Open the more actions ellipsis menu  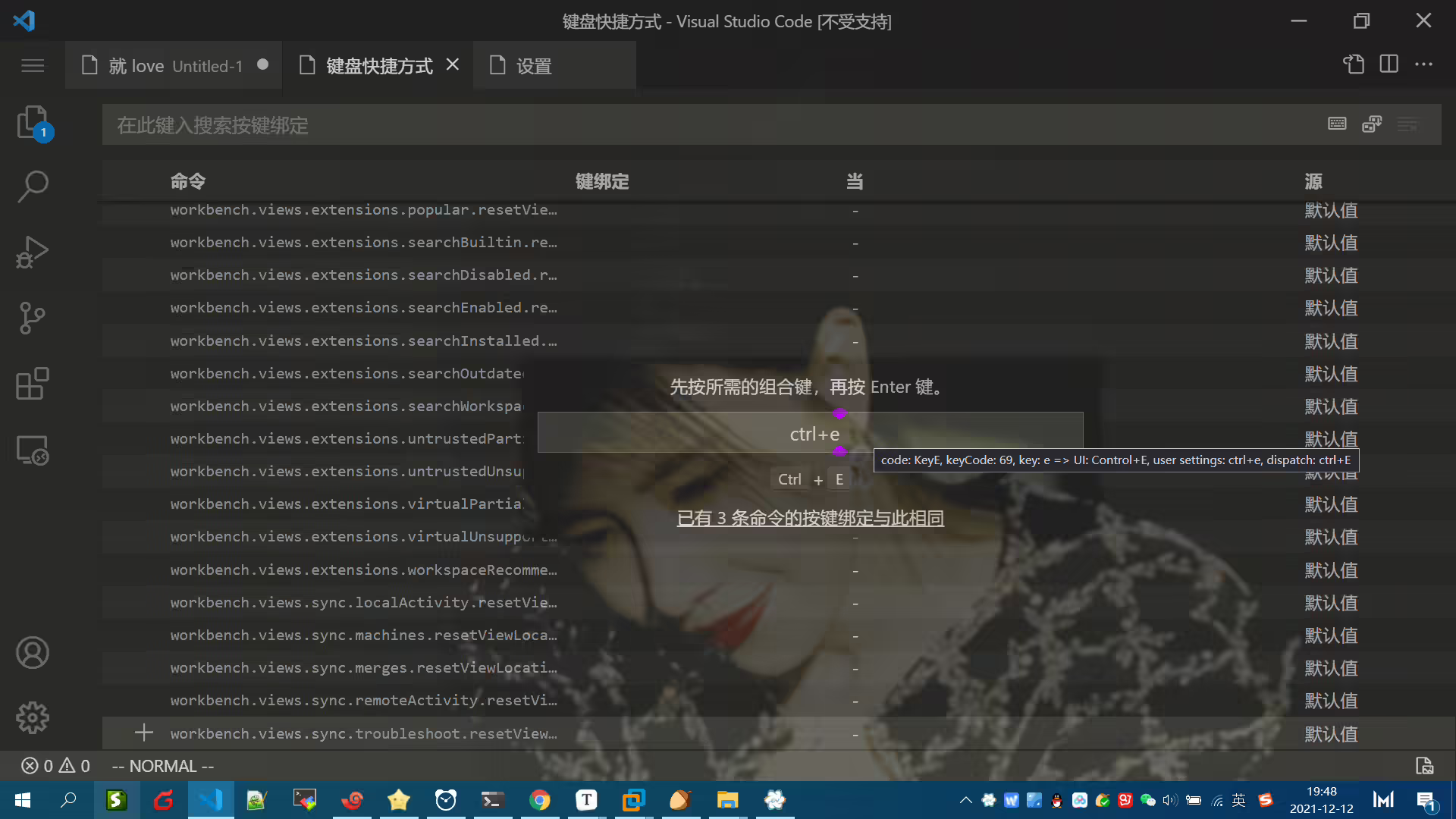pos(1423,64)
